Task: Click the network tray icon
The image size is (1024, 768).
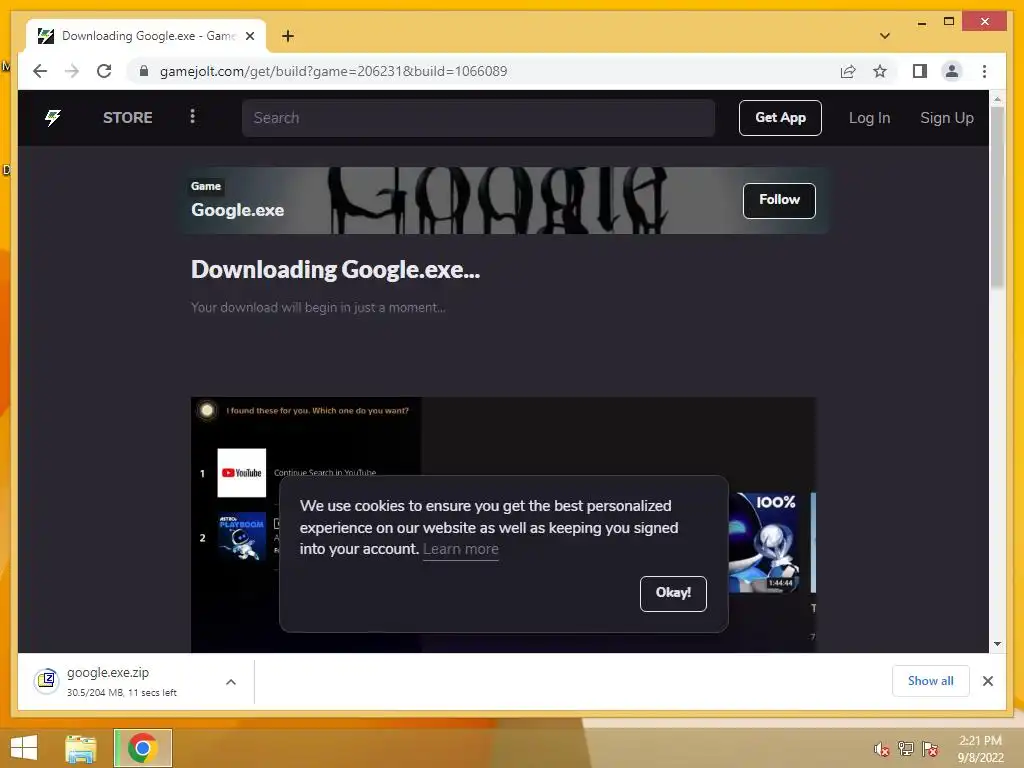Action: tap(906, 749)
